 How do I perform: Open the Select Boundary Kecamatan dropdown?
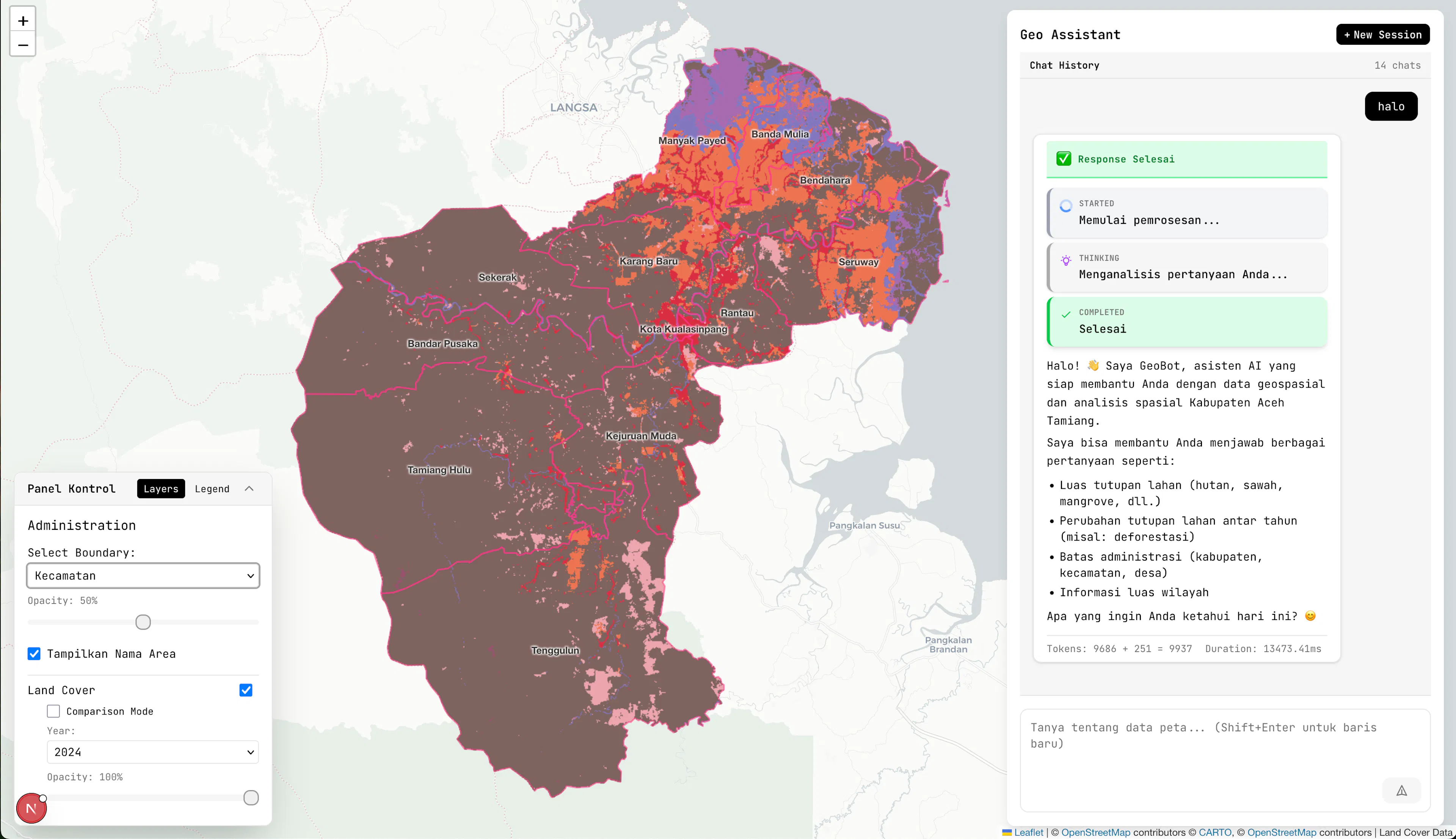point(143,576)
